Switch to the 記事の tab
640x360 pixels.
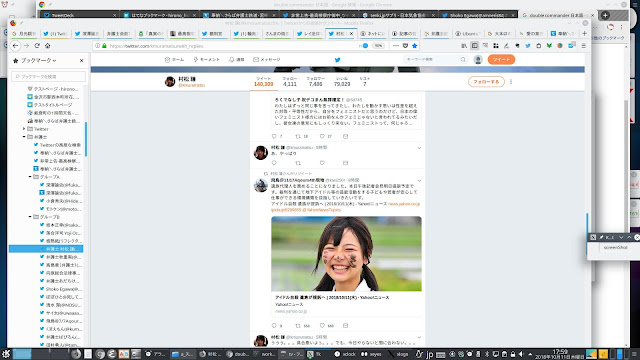click(x=404, y=33)
